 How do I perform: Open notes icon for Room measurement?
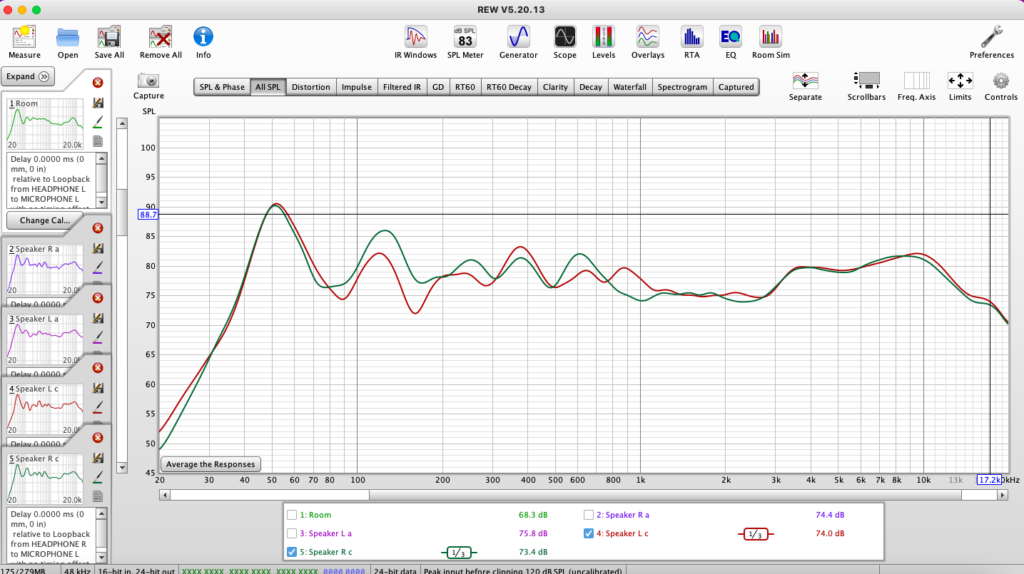coord(98,141)
